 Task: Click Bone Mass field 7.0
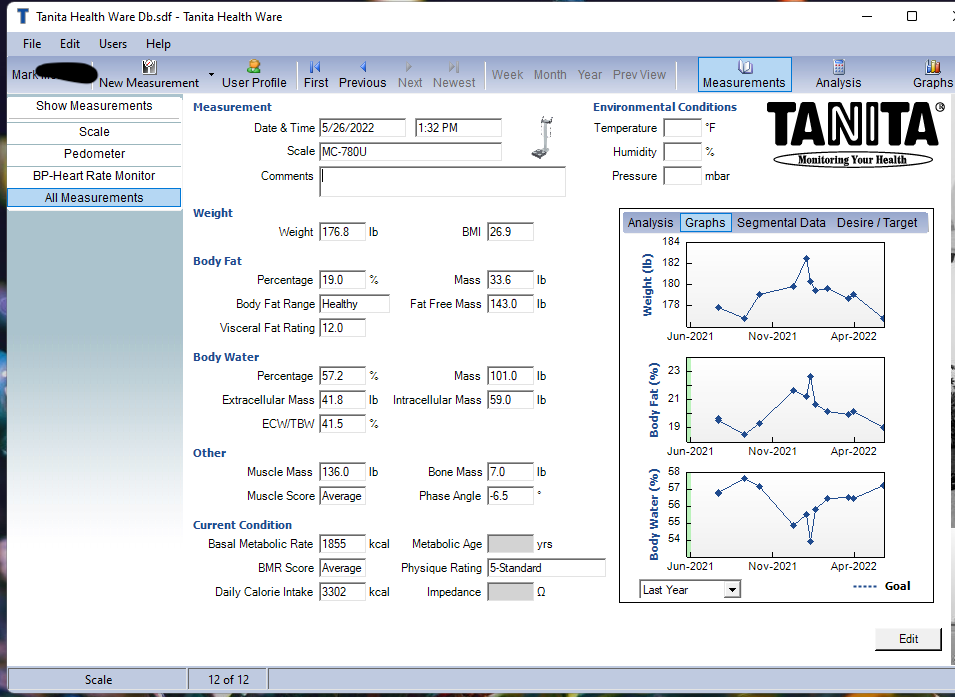(510, 472)
